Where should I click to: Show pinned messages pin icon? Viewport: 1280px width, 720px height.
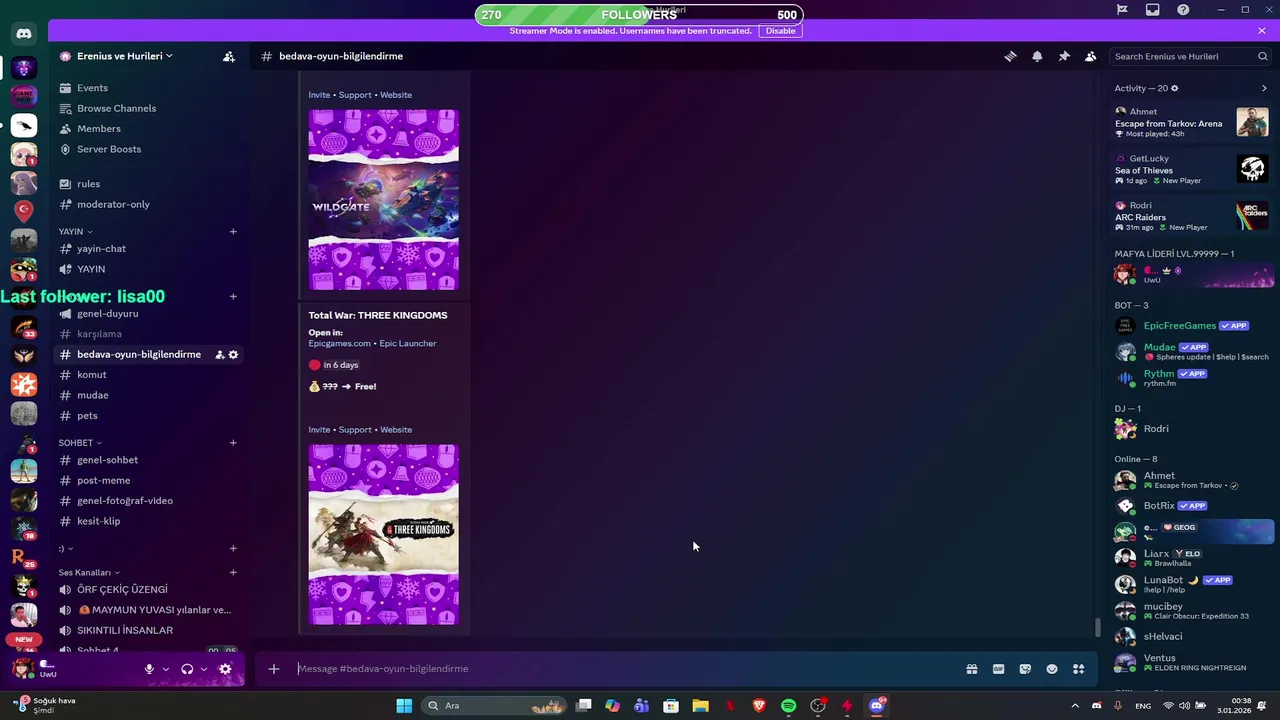1064,56
